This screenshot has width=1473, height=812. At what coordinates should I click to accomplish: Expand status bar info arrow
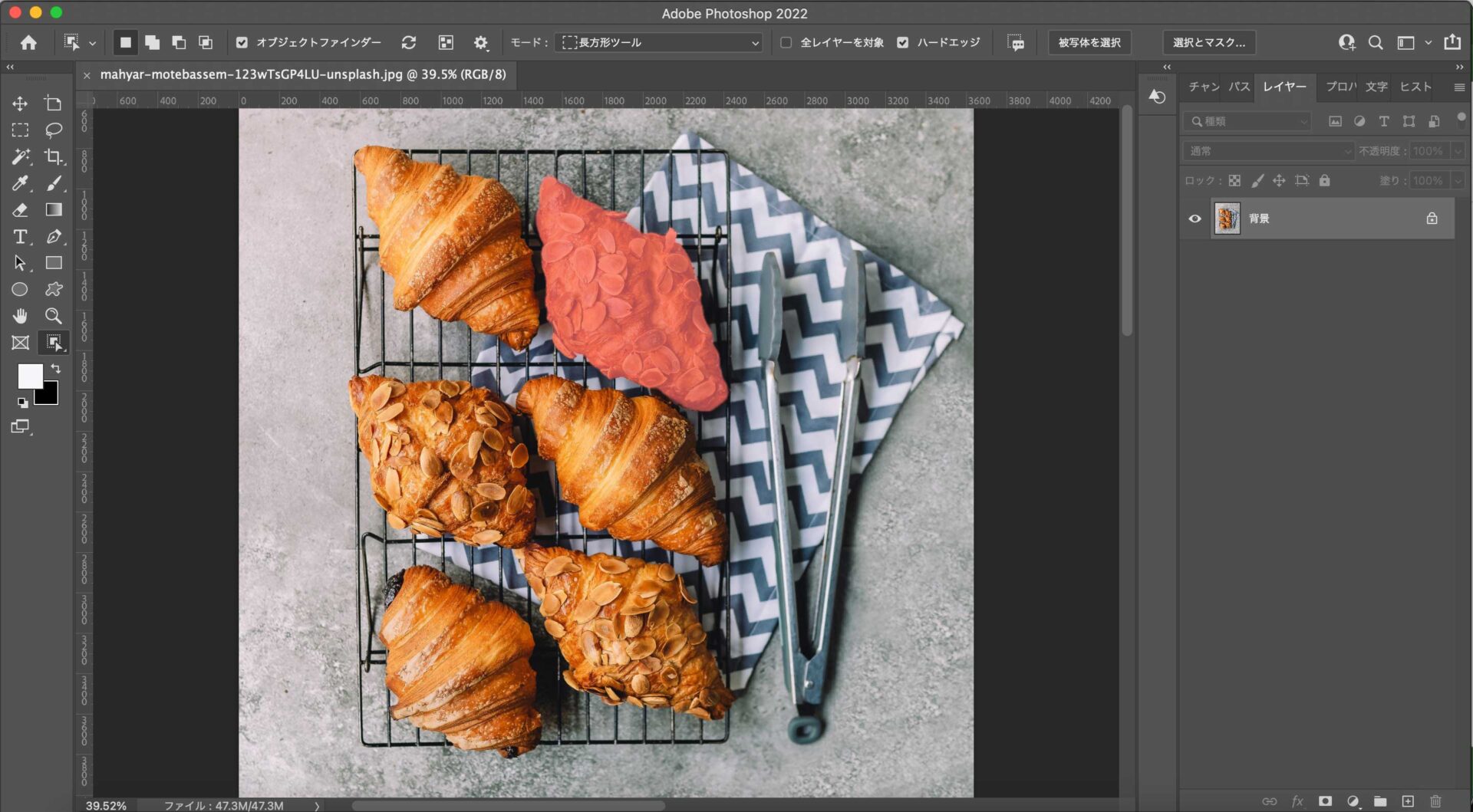click(x=316, y=805)
